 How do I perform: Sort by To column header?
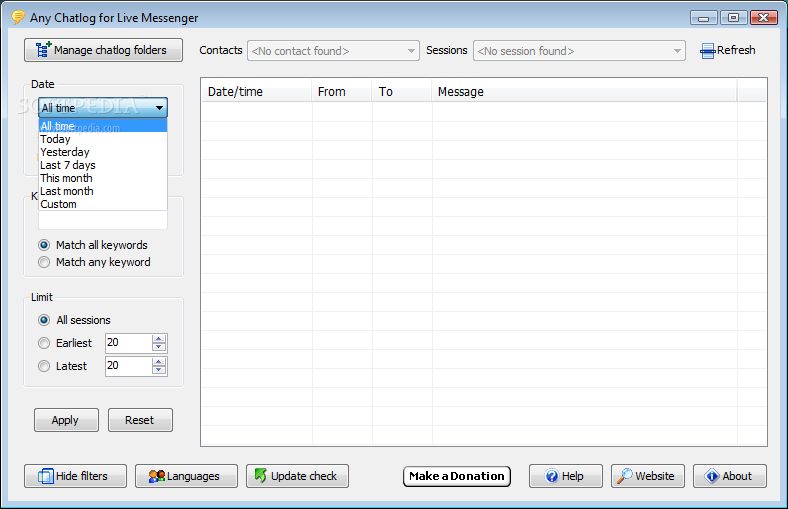coord(402,91)
